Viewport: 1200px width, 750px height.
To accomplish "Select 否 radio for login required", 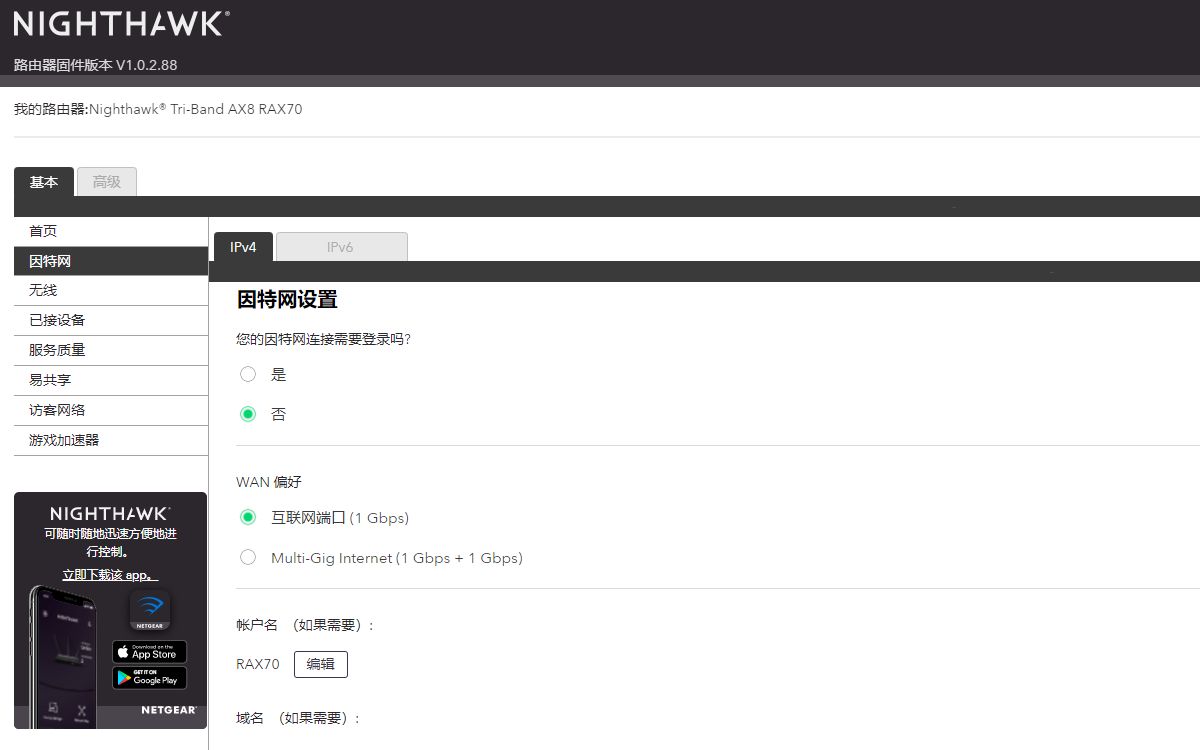I will point(248,413).
